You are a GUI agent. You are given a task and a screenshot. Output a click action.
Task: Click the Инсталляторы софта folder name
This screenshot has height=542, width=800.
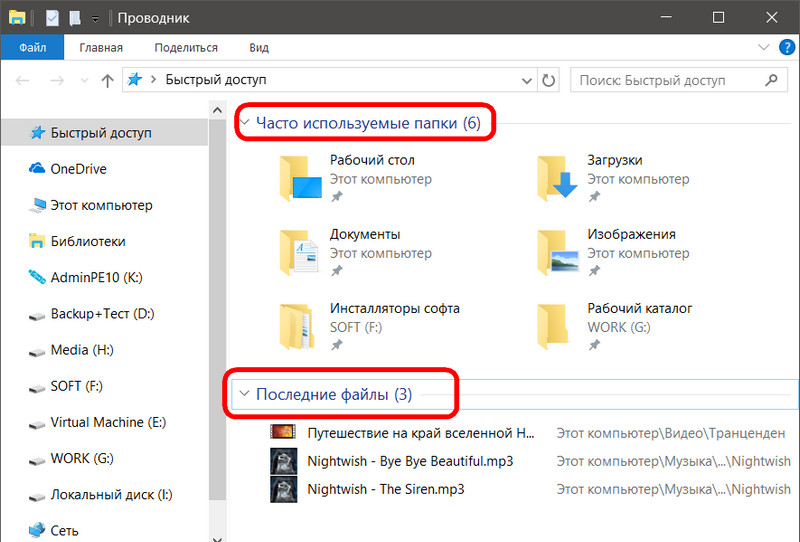tap(394, 308)
